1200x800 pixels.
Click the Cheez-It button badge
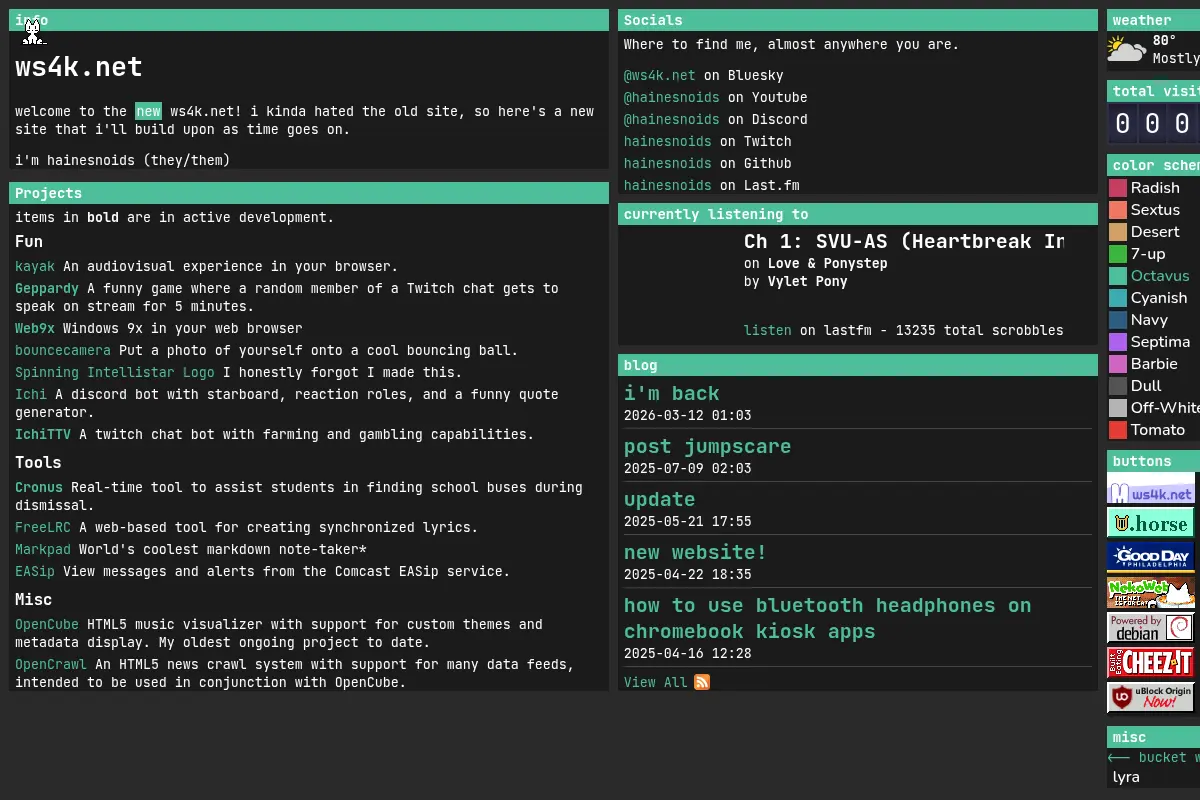tap(1151, 663)
